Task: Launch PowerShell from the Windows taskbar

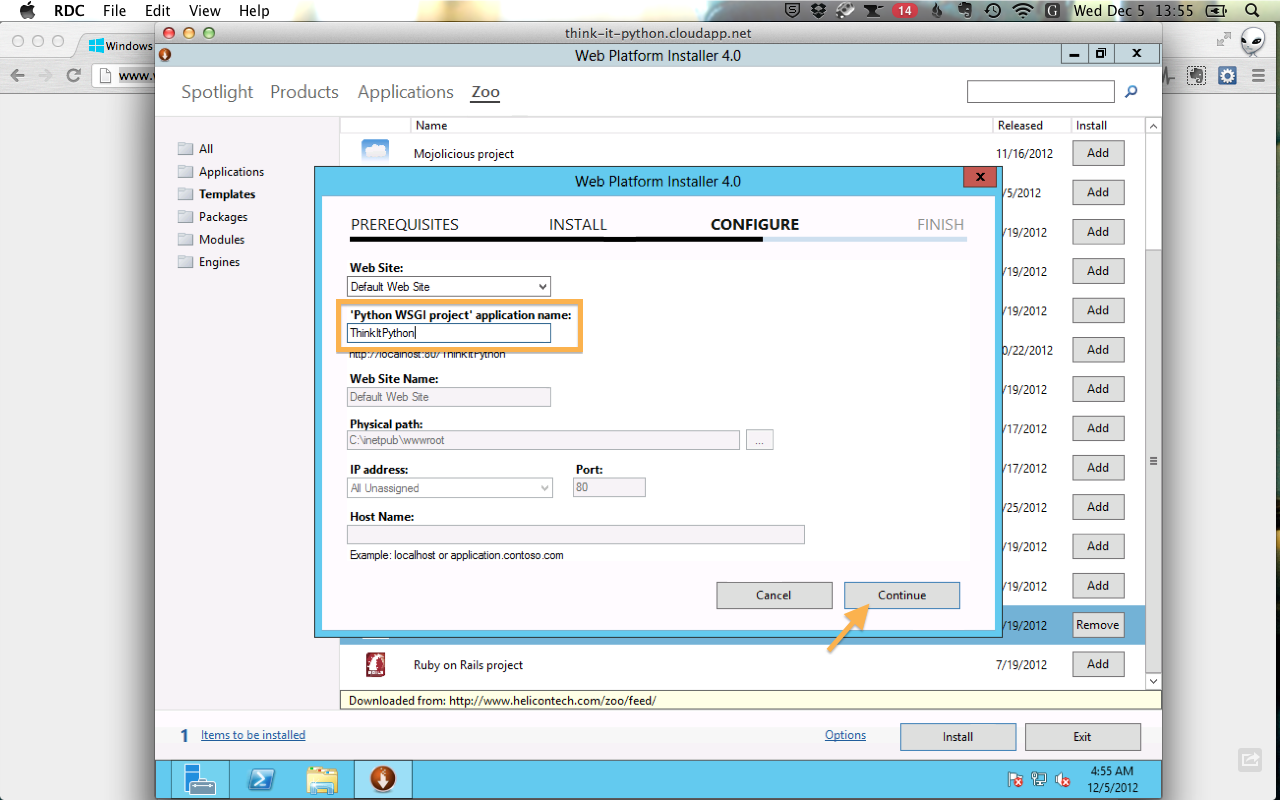Action: 261,779
